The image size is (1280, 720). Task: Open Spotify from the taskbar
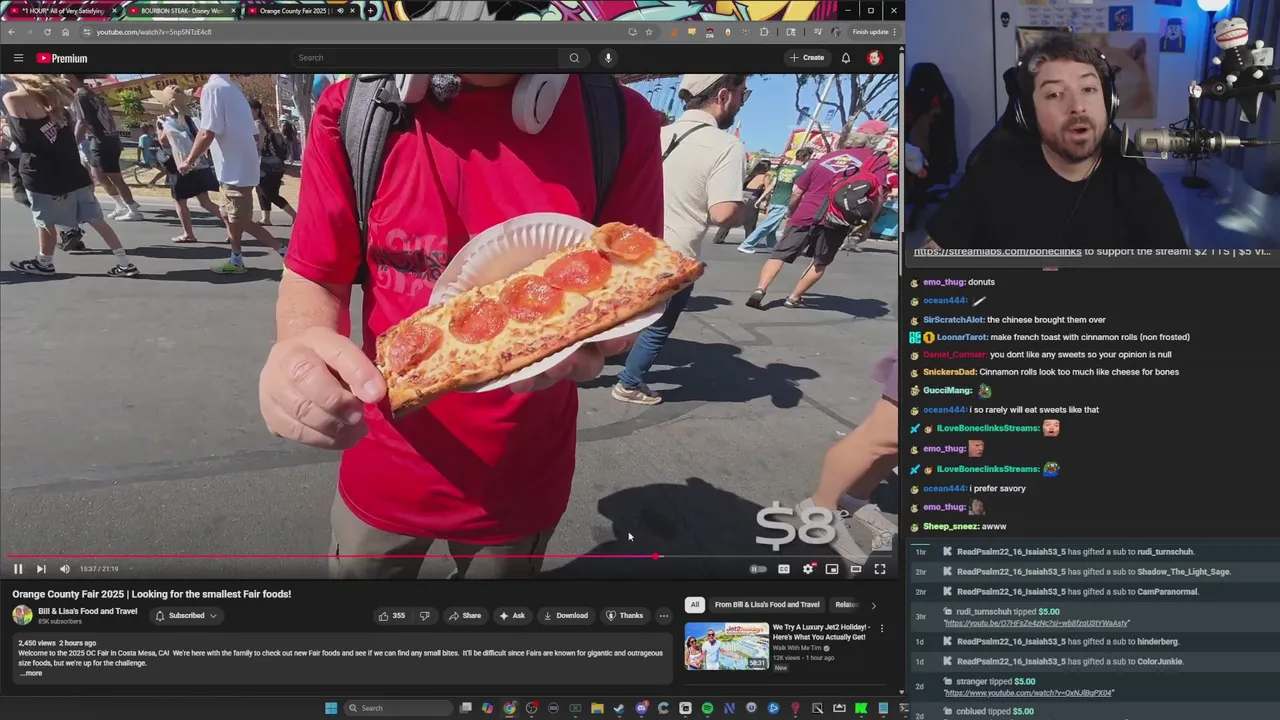pos(707,708)
